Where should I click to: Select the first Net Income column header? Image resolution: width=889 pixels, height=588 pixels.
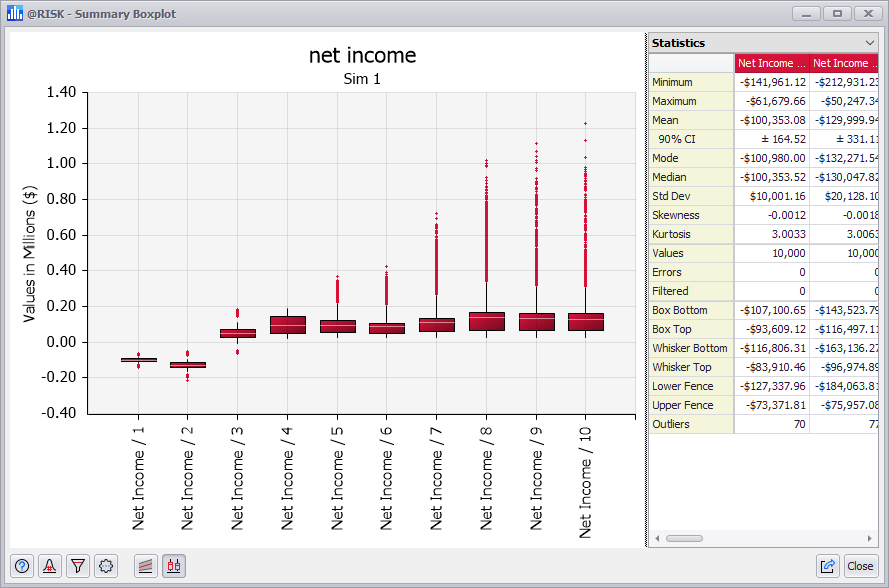click(x=772, y=63)
